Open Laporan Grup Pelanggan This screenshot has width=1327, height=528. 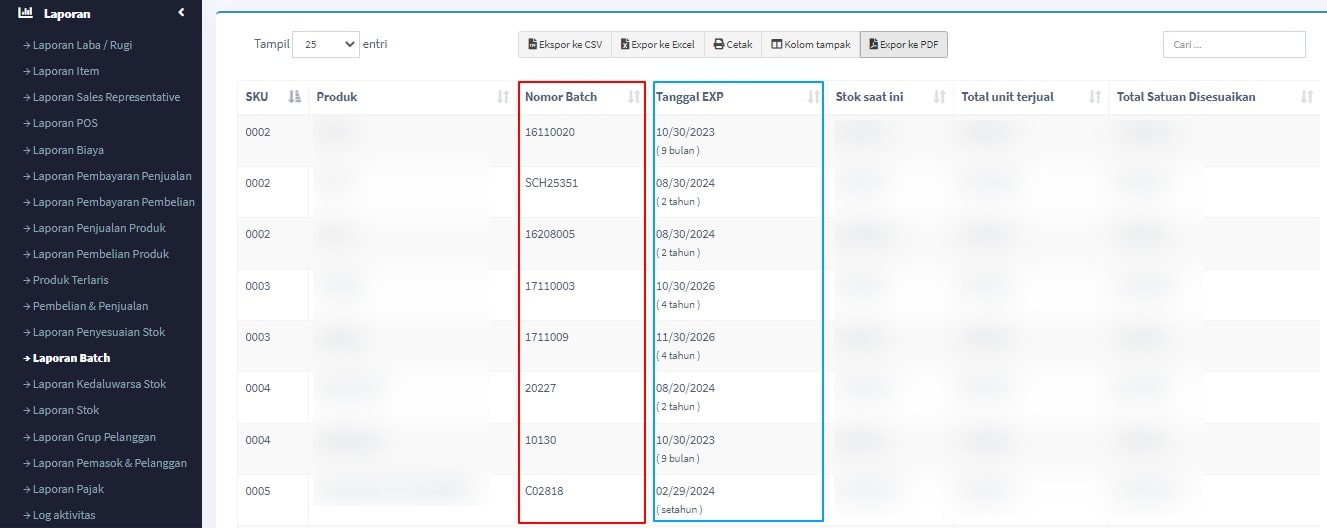(x=90, y=437)
